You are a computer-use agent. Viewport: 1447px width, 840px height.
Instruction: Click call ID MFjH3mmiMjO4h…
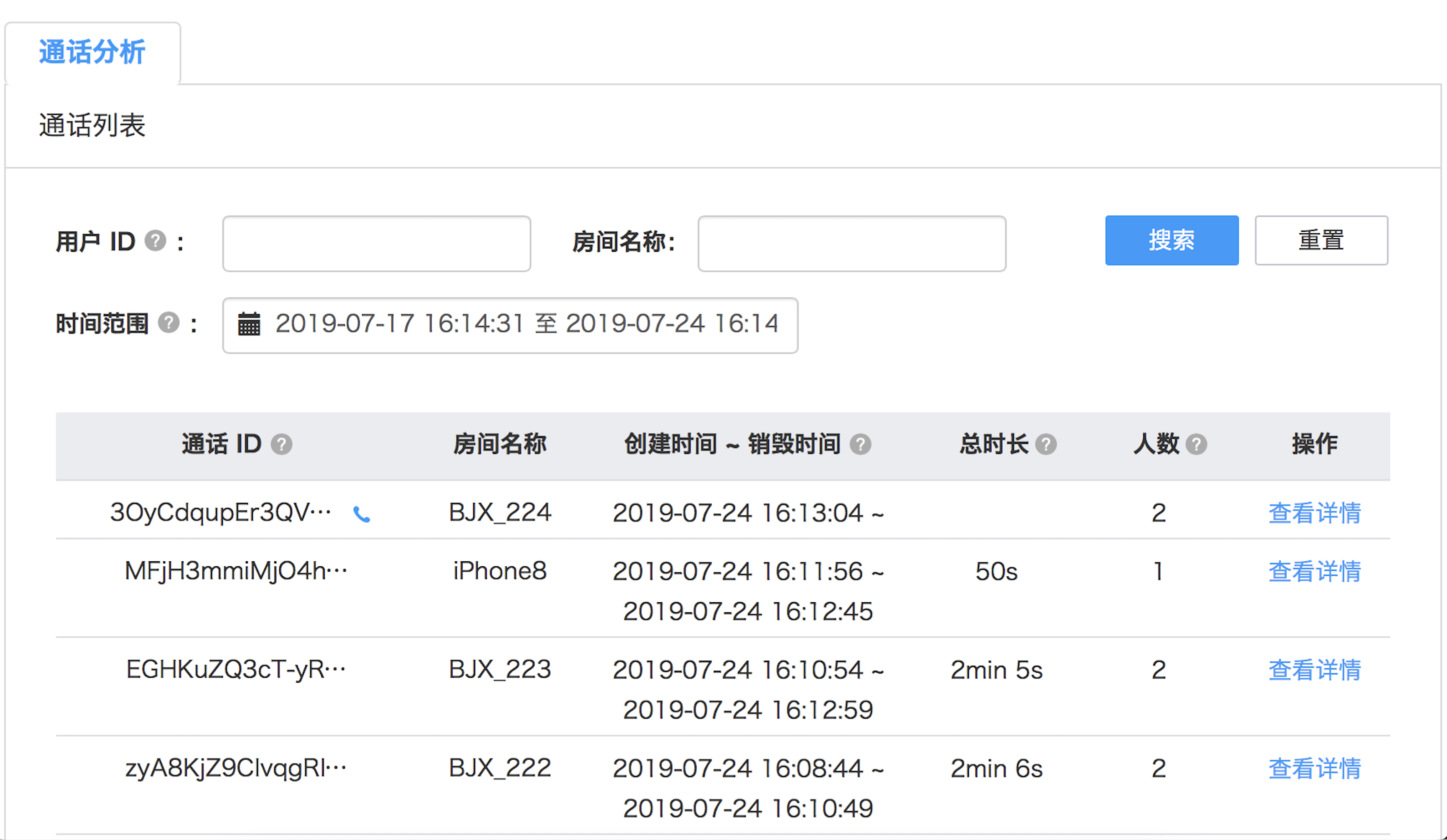(x=236, y=571)
